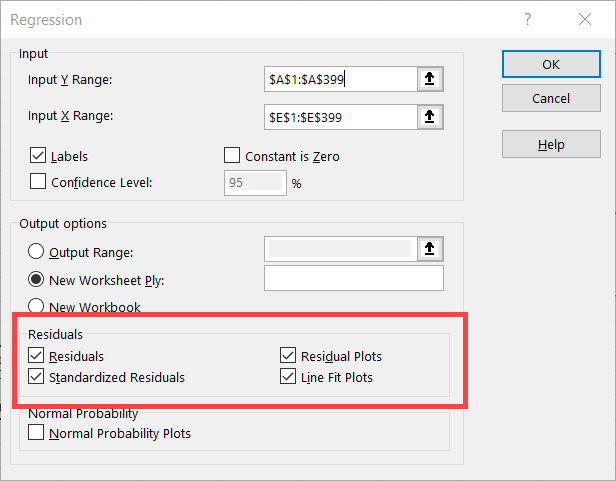This screenshot has height=481, width=616.
Task: Click the Output Range collapse arrow icon
Action: (x=430, y=249)
